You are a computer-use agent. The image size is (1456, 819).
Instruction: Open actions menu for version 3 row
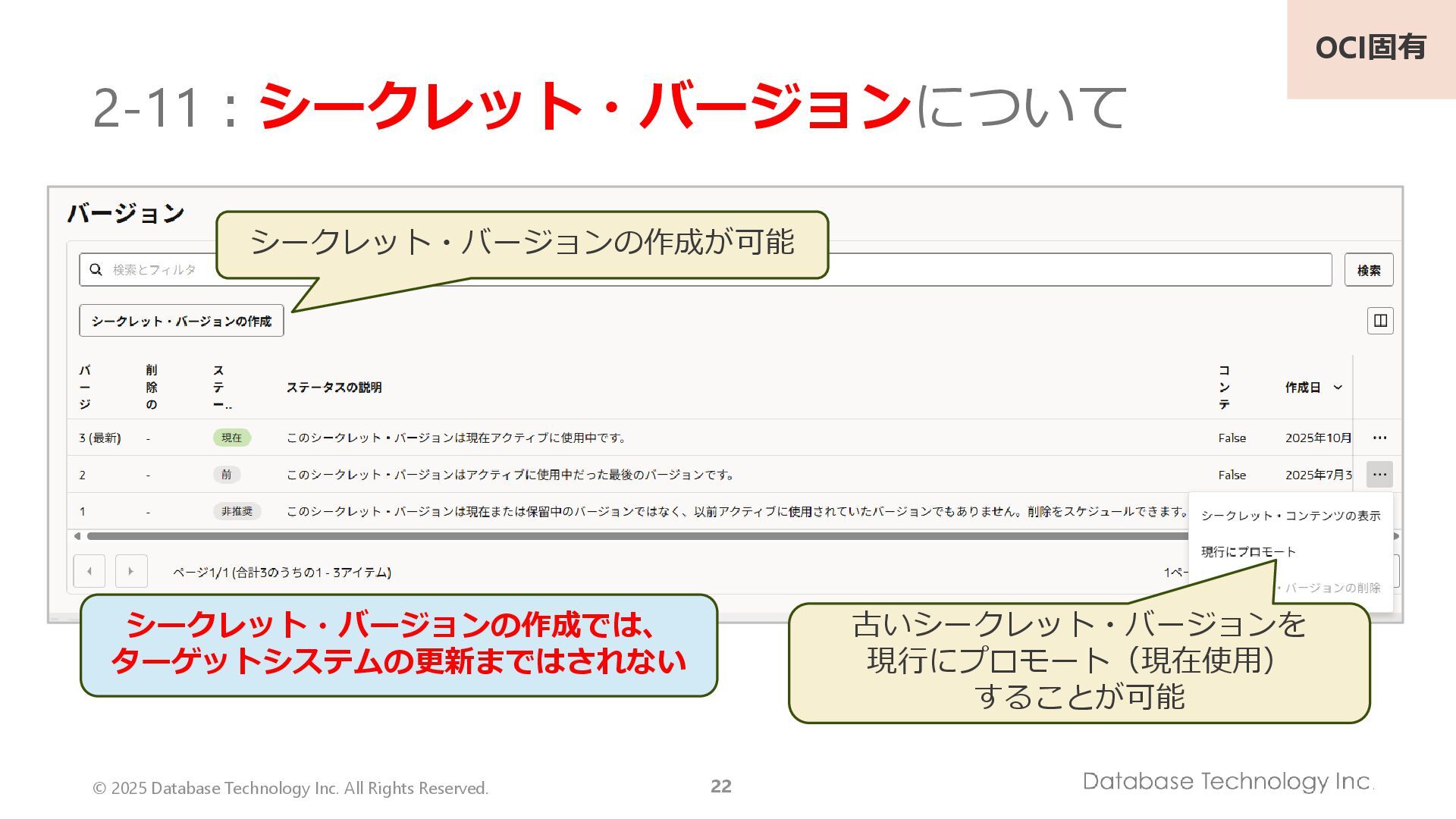tap(1379, 438)
